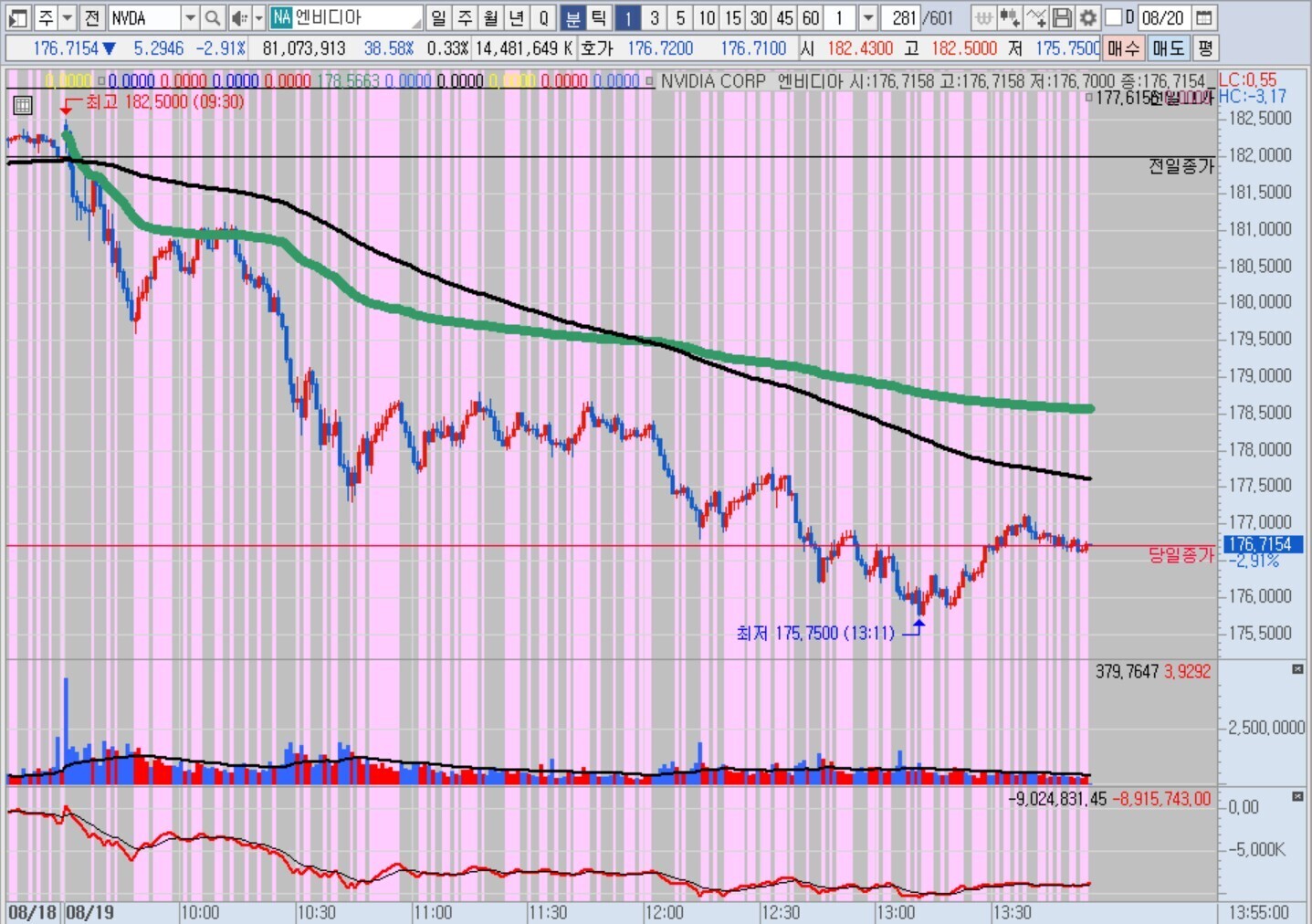This screenshot has width=1312, height=924.
Task: Toggle the D checkbox
Action: [x=1113, y=17]
